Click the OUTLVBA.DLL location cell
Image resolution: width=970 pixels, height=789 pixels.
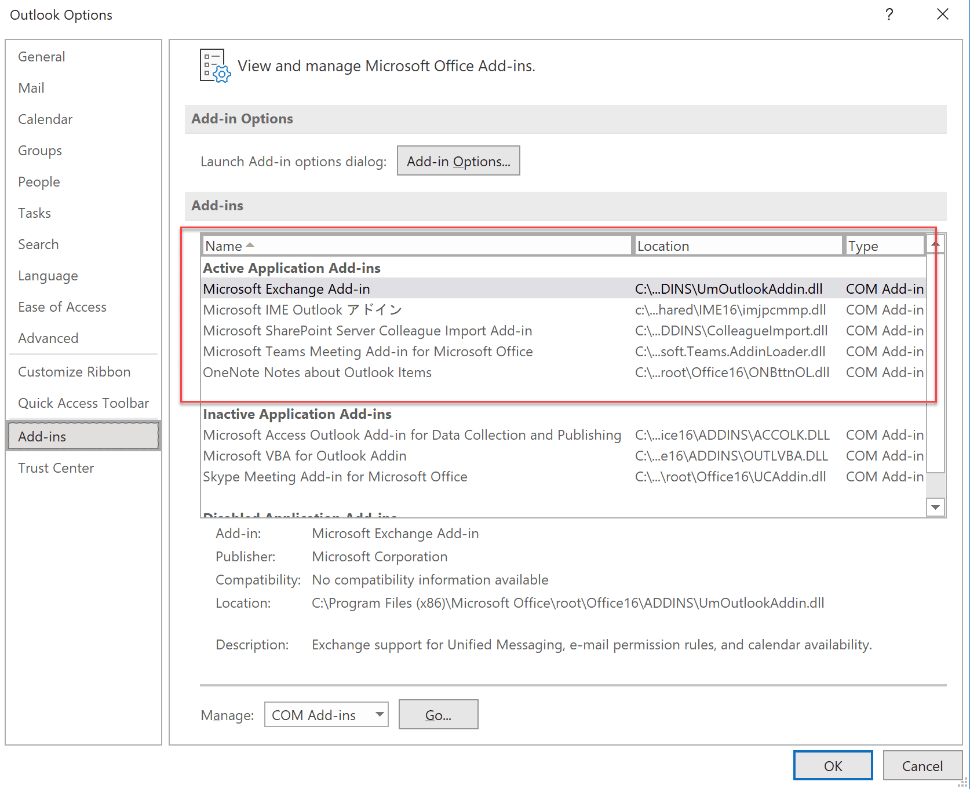pos(731,456)
